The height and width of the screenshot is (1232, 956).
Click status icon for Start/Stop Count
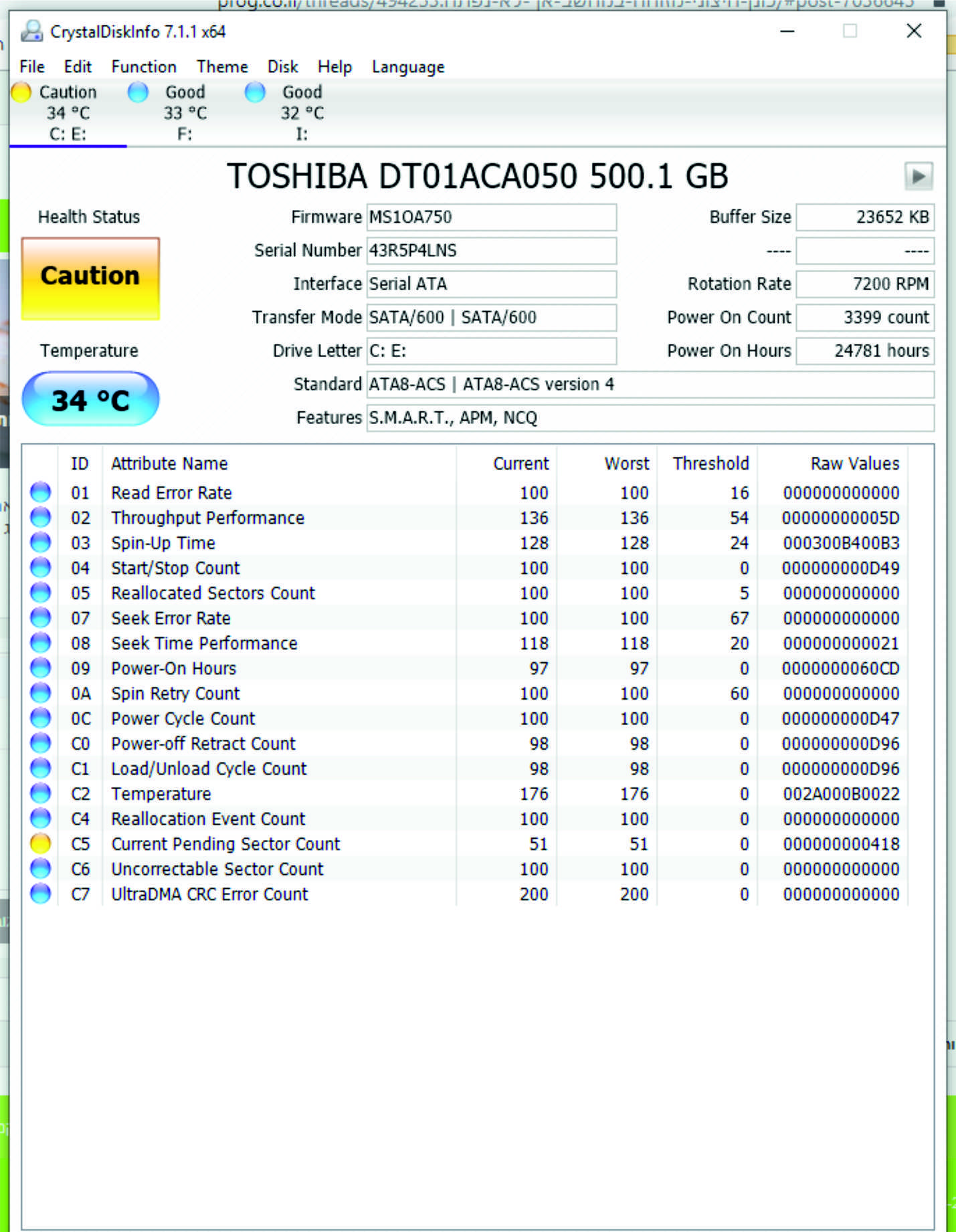click(x=41, y=567)
